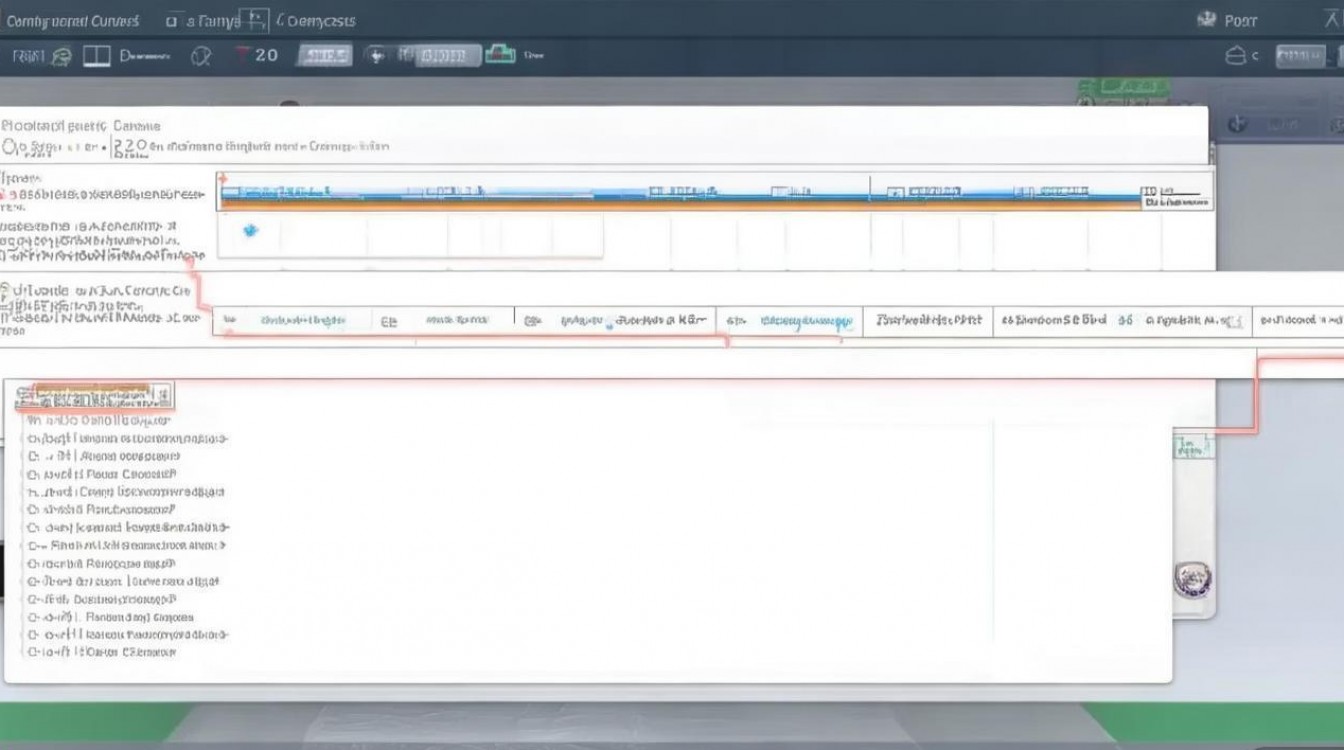Click the round purple badge icon at right
Viewport: 1344px width, 750px height.
click(1191, 579)
